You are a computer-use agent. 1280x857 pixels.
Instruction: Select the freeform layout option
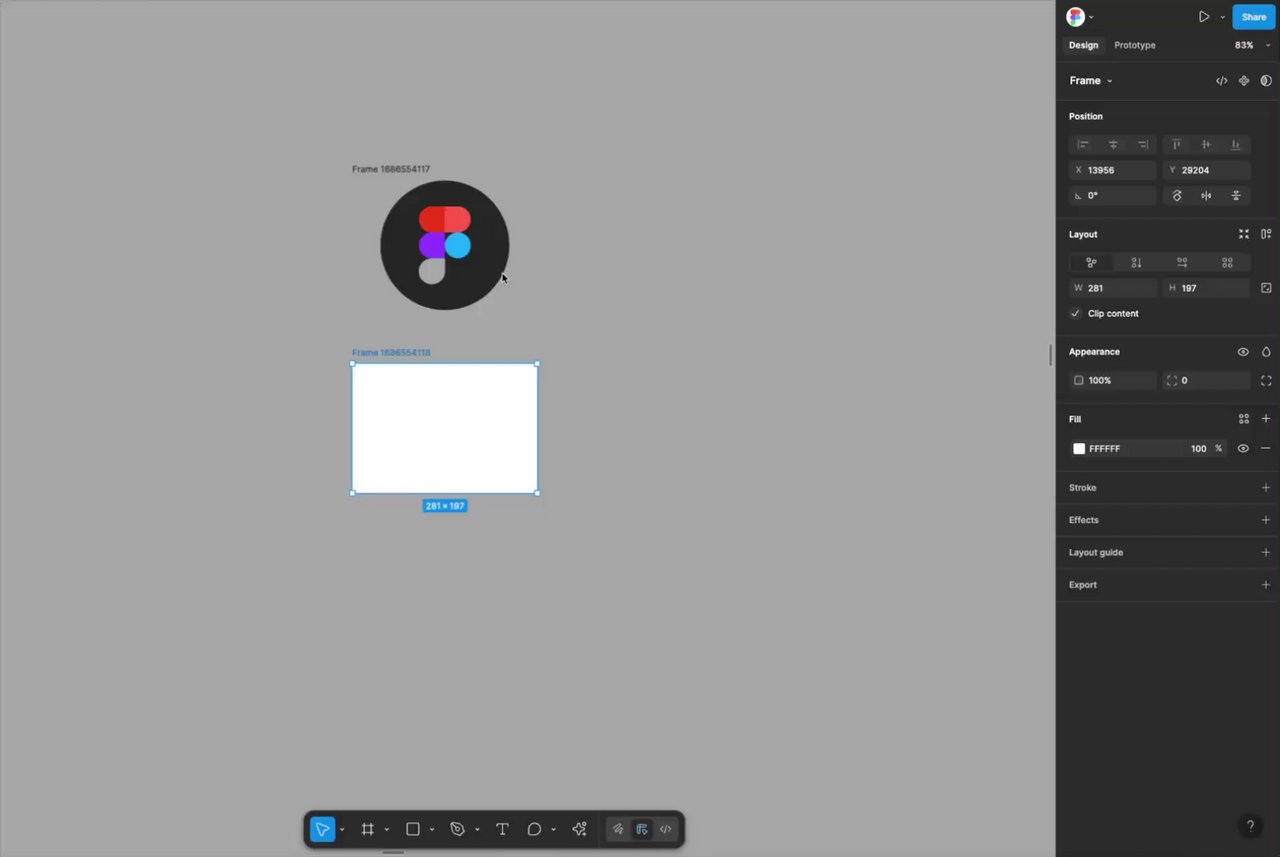pos(1091,263)
